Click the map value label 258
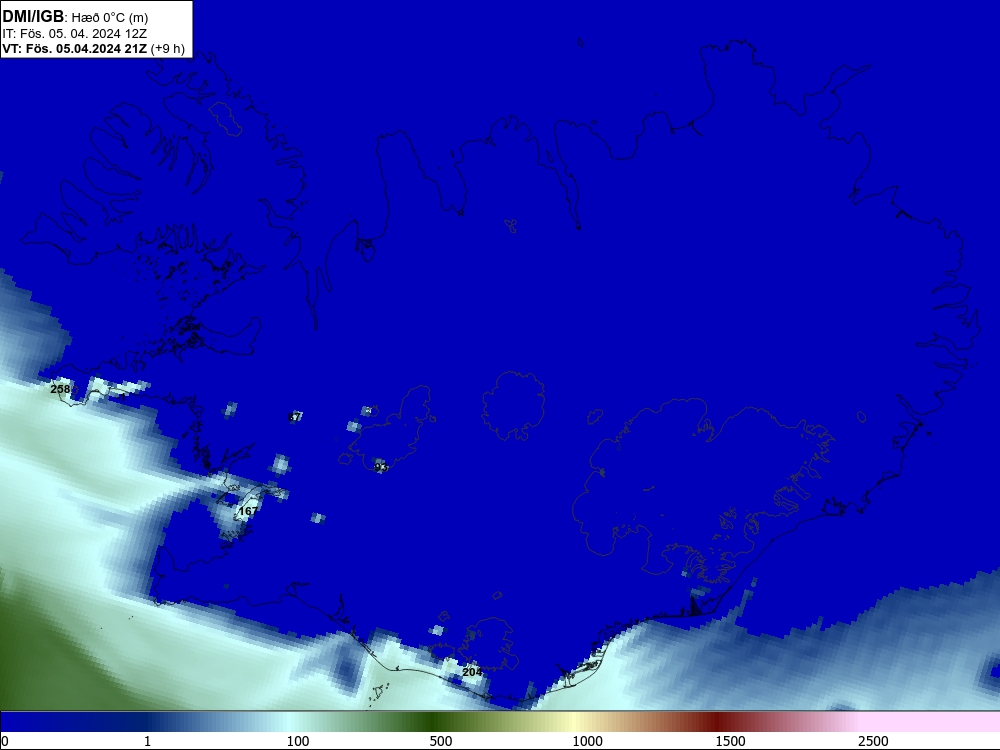Screen dimensions: 1000x750 click(60, 389)
